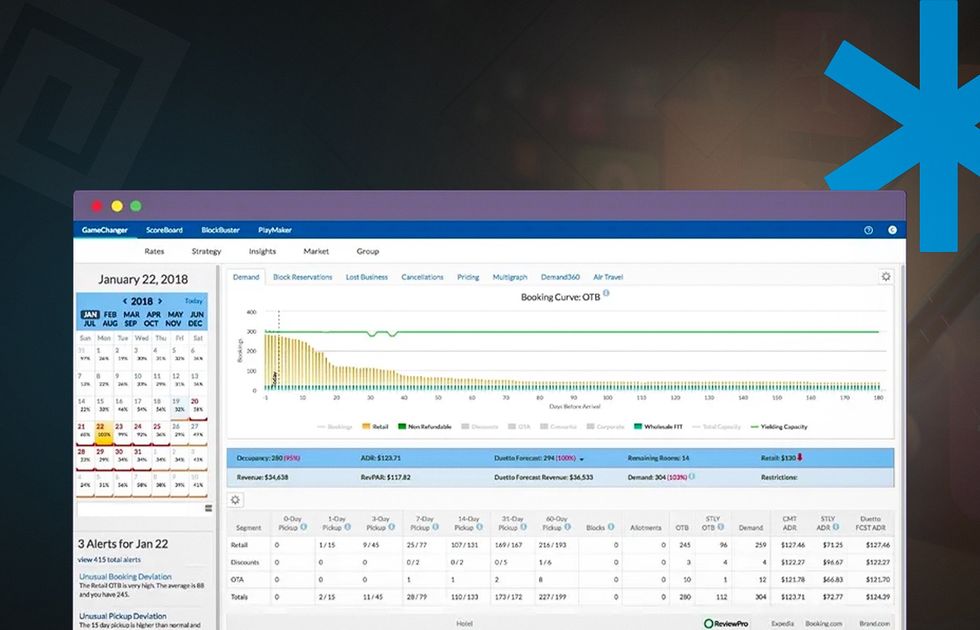Click the red down arrow beside Retail $130
The width and height of the screenshot is (980, 630).
[x=799, y=458]
